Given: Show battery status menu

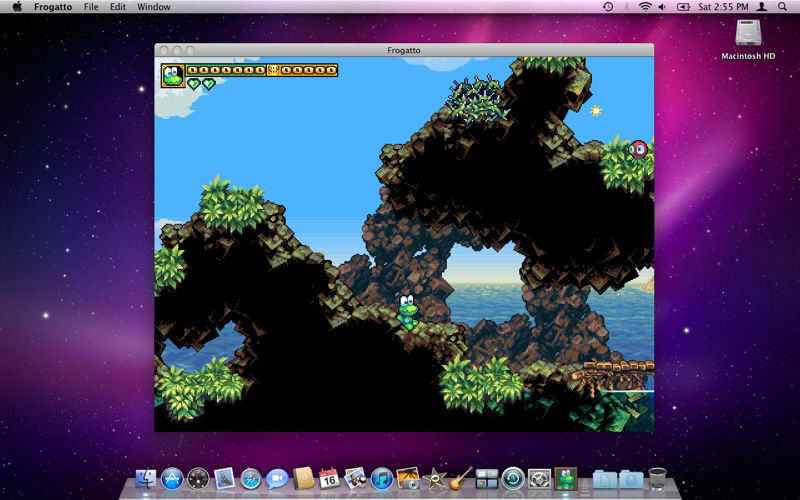Looking at the screenshot, I should (x=683, y=7).
